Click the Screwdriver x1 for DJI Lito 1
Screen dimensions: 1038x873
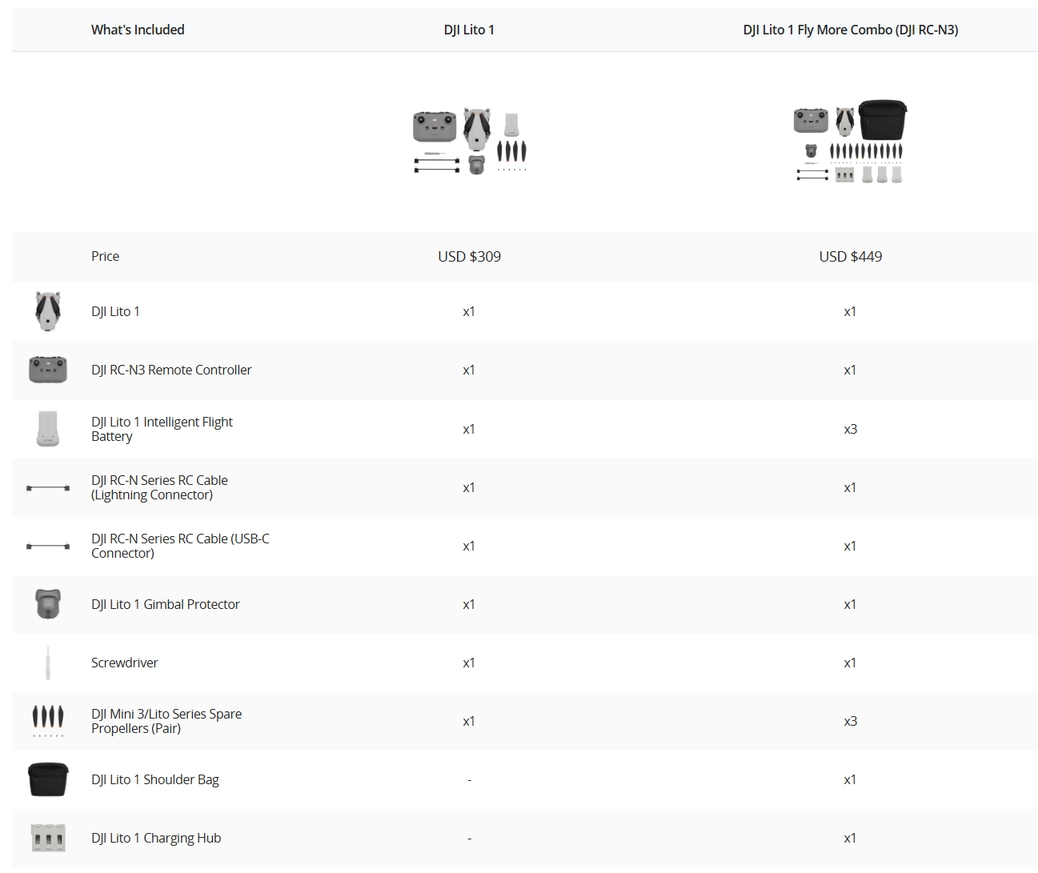(x=469, y=663)
